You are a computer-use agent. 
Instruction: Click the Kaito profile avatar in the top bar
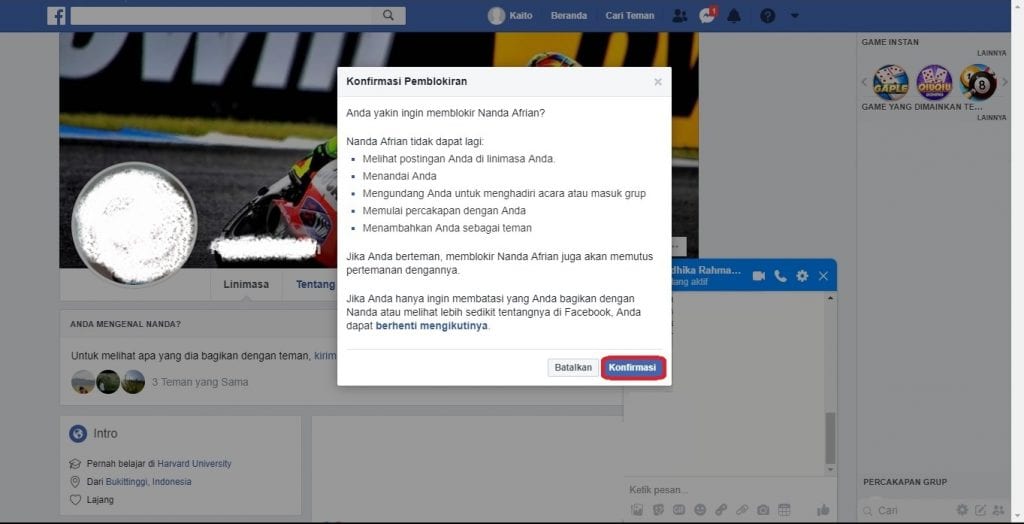[496, 16]
